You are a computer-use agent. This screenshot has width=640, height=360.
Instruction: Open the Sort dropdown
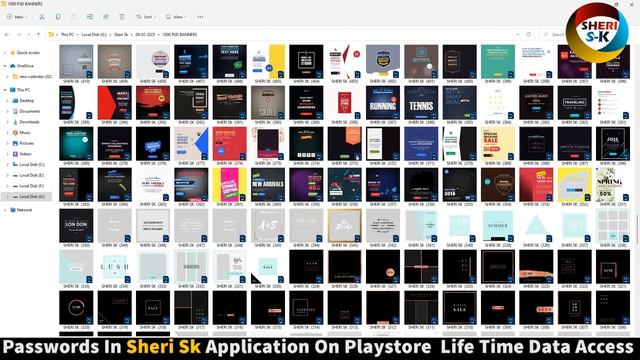146,17
